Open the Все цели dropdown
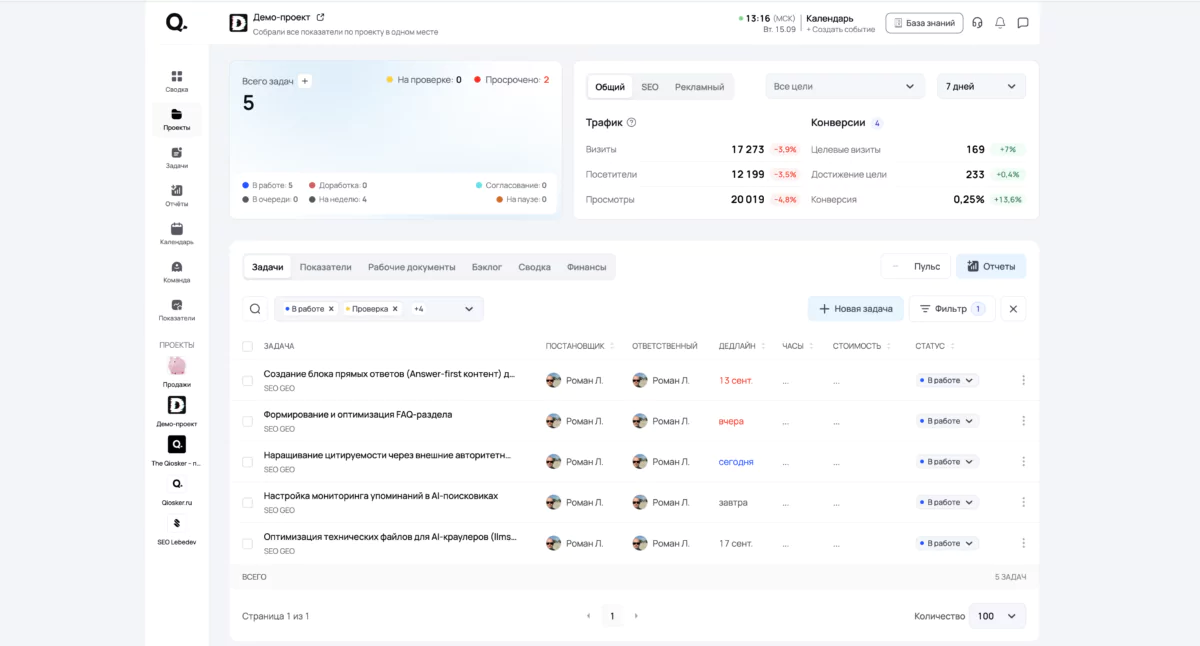1200x646 pixels. click(x=845, y=87)
